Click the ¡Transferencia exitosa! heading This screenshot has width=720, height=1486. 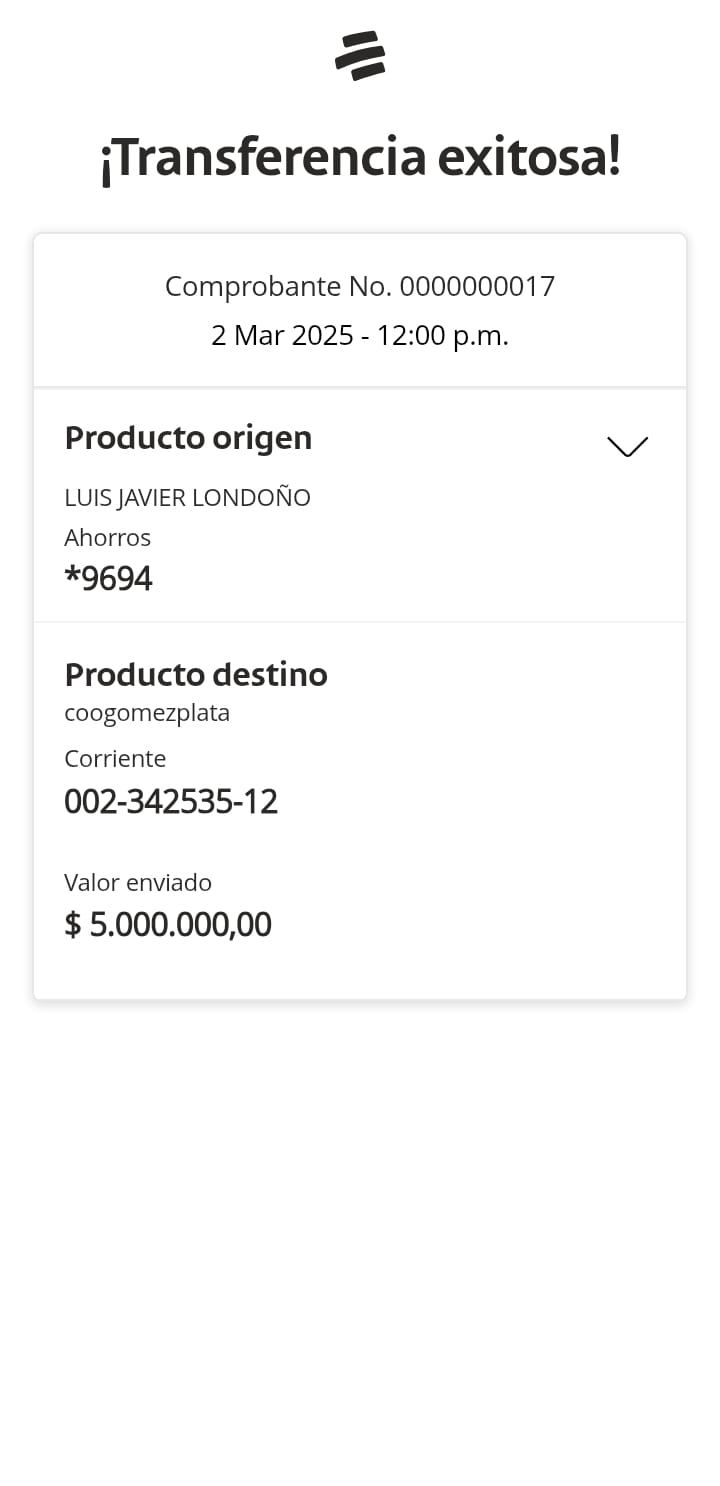(x=360, y=157)
